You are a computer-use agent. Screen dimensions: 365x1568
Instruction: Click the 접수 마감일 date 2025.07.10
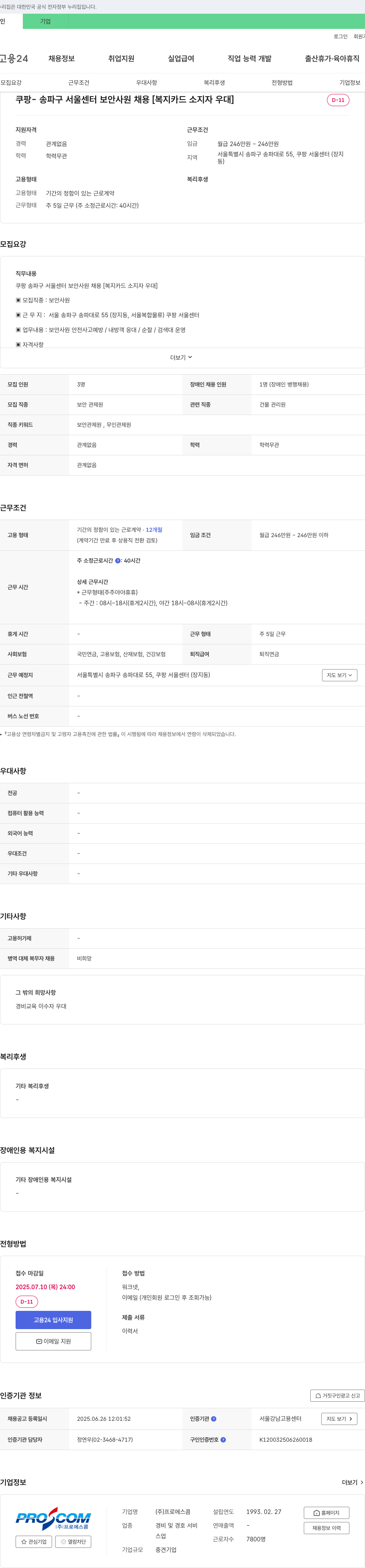pyautogui.click(x=45, y=1287)
